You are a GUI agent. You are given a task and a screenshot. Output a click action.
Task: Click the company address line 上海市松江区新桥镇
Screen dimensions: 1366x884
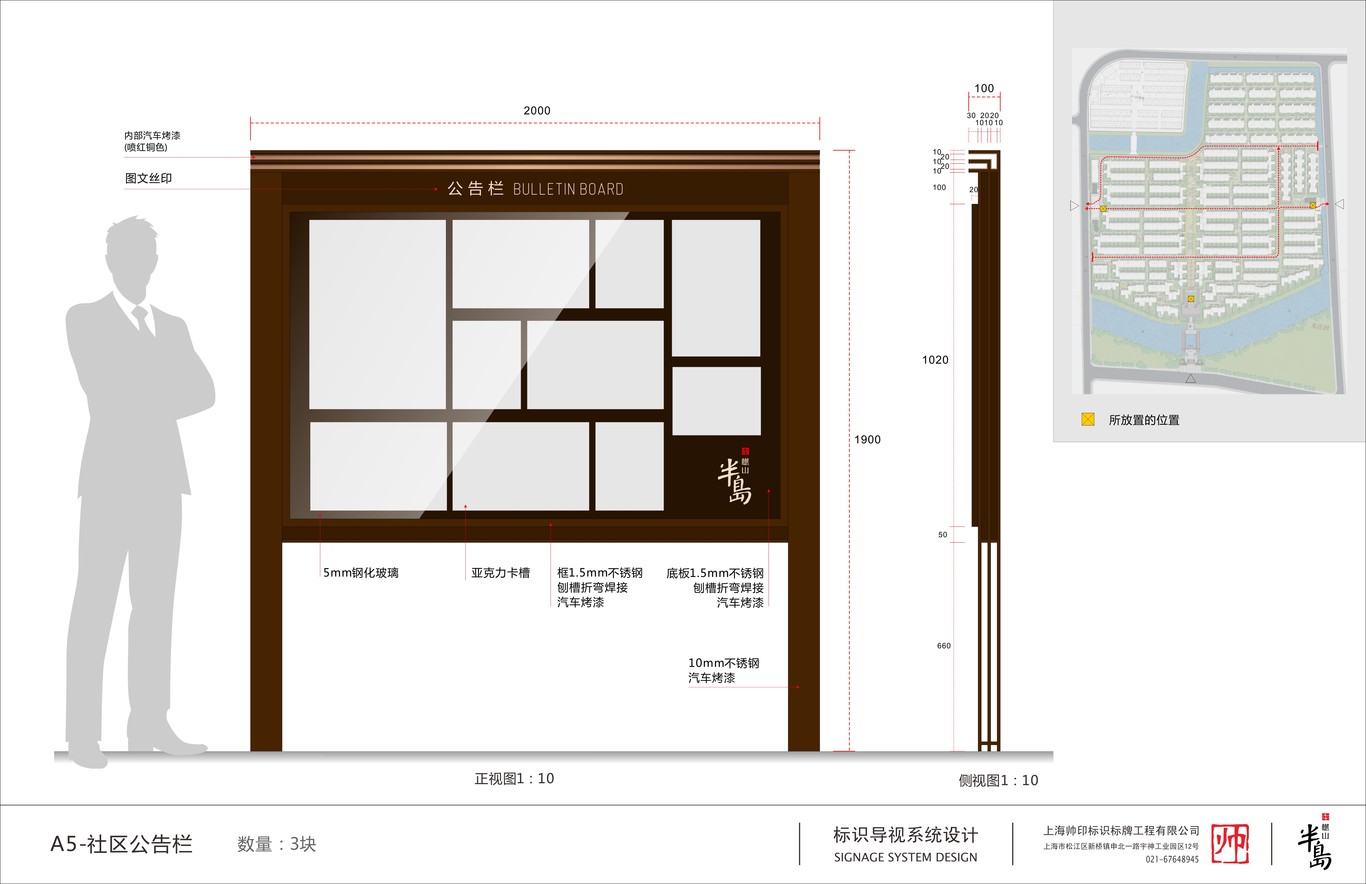[1121, 846]
